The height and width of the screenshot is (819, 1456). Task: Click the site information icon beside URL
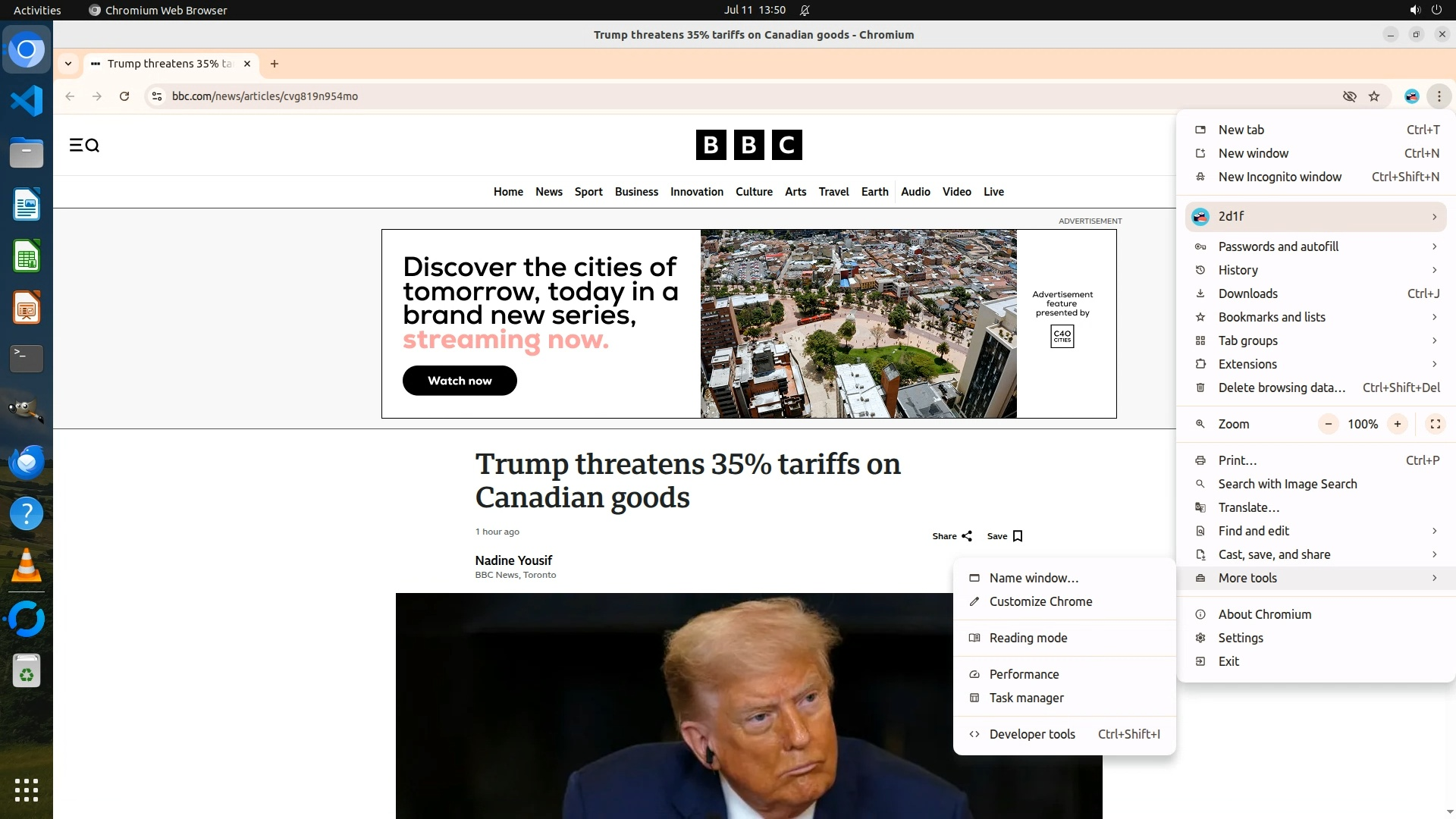(x=157, y=96)
